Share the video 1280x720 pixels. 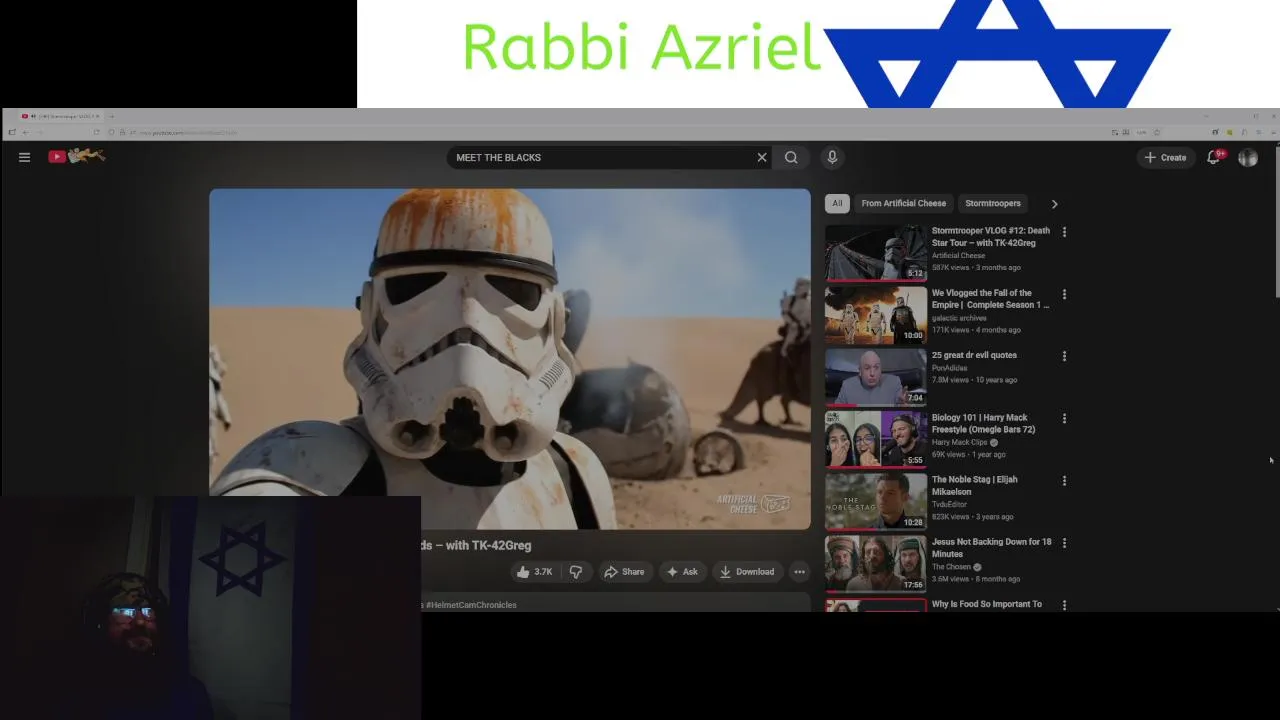pos(624,572)
